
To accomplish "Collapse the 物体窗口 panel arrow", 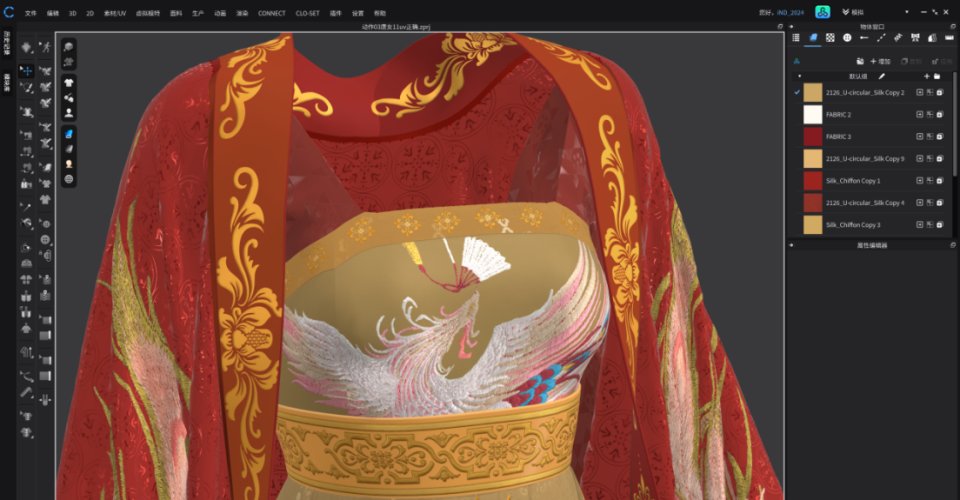I will click(791, 27).
